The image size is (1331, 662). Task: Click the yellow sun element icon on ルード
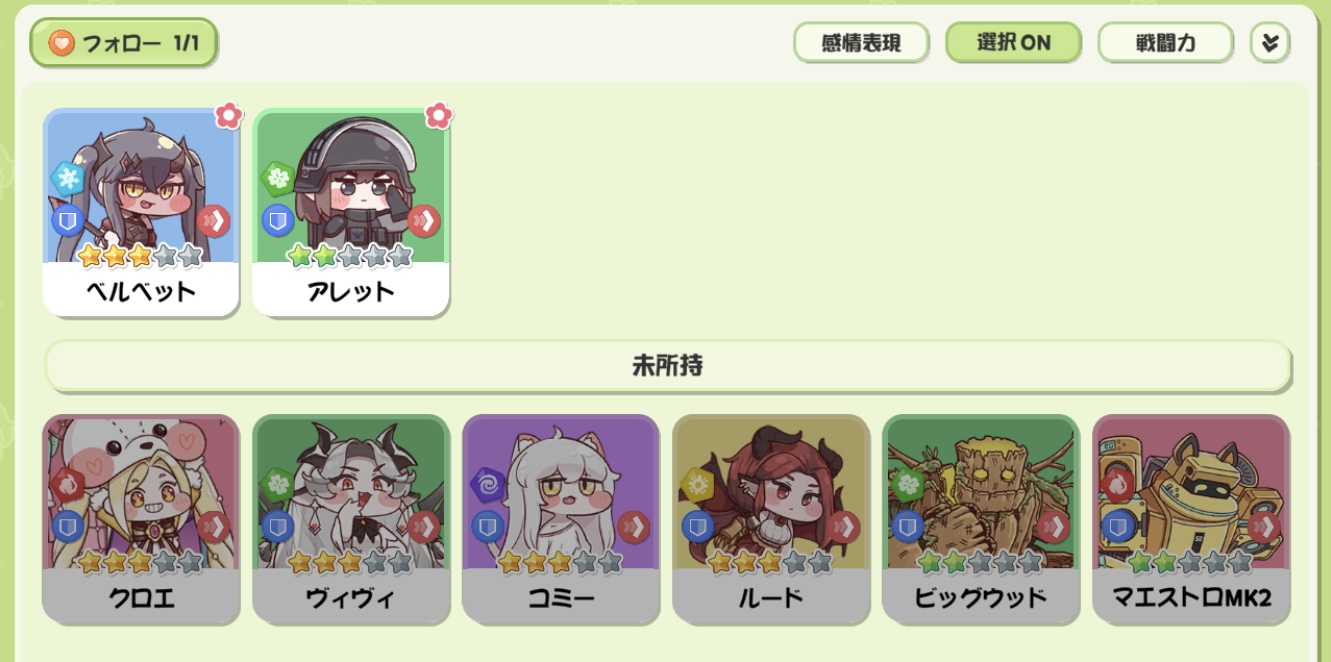[x=698, y=484]
